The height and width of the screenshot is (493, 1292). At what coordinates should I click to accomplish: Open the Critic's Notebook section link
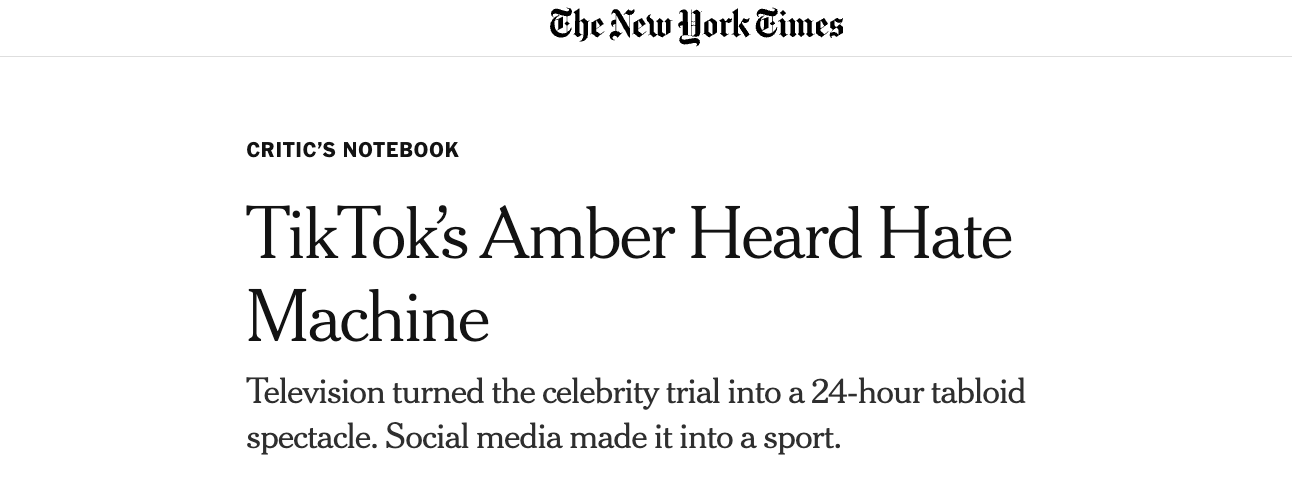click(x=352, y=150)
